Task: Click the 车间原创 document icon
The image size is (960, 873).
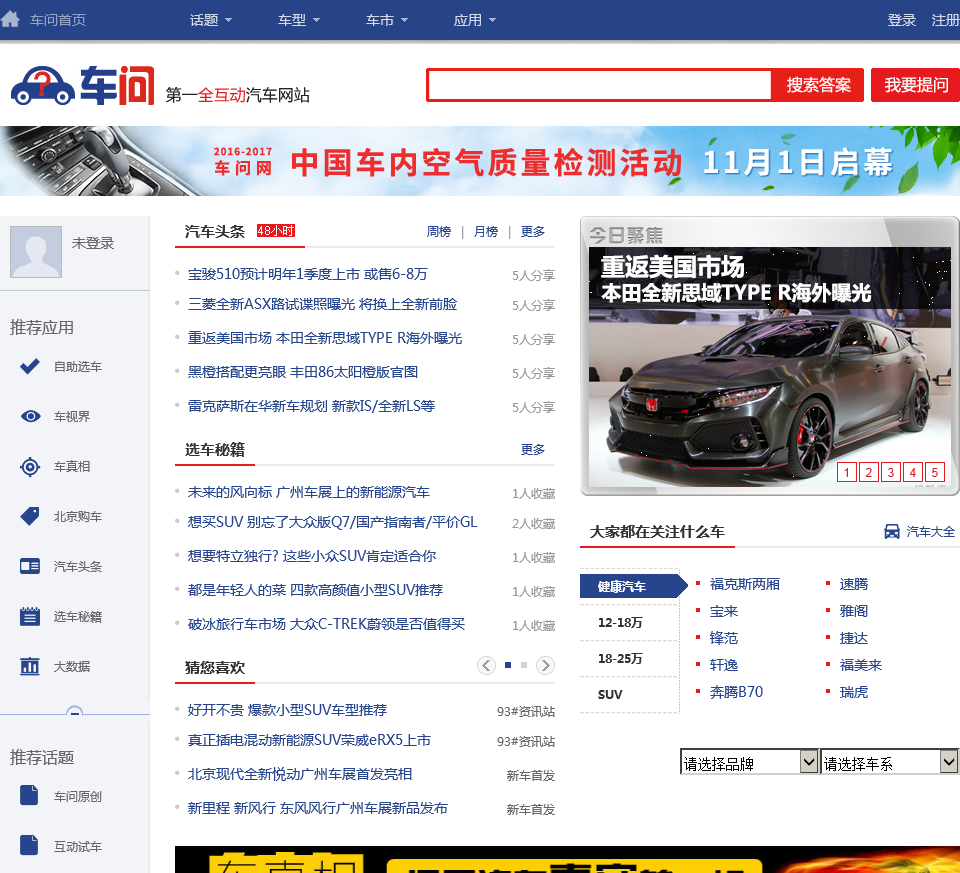Action: pyautogui.click(x=29, y=795)
